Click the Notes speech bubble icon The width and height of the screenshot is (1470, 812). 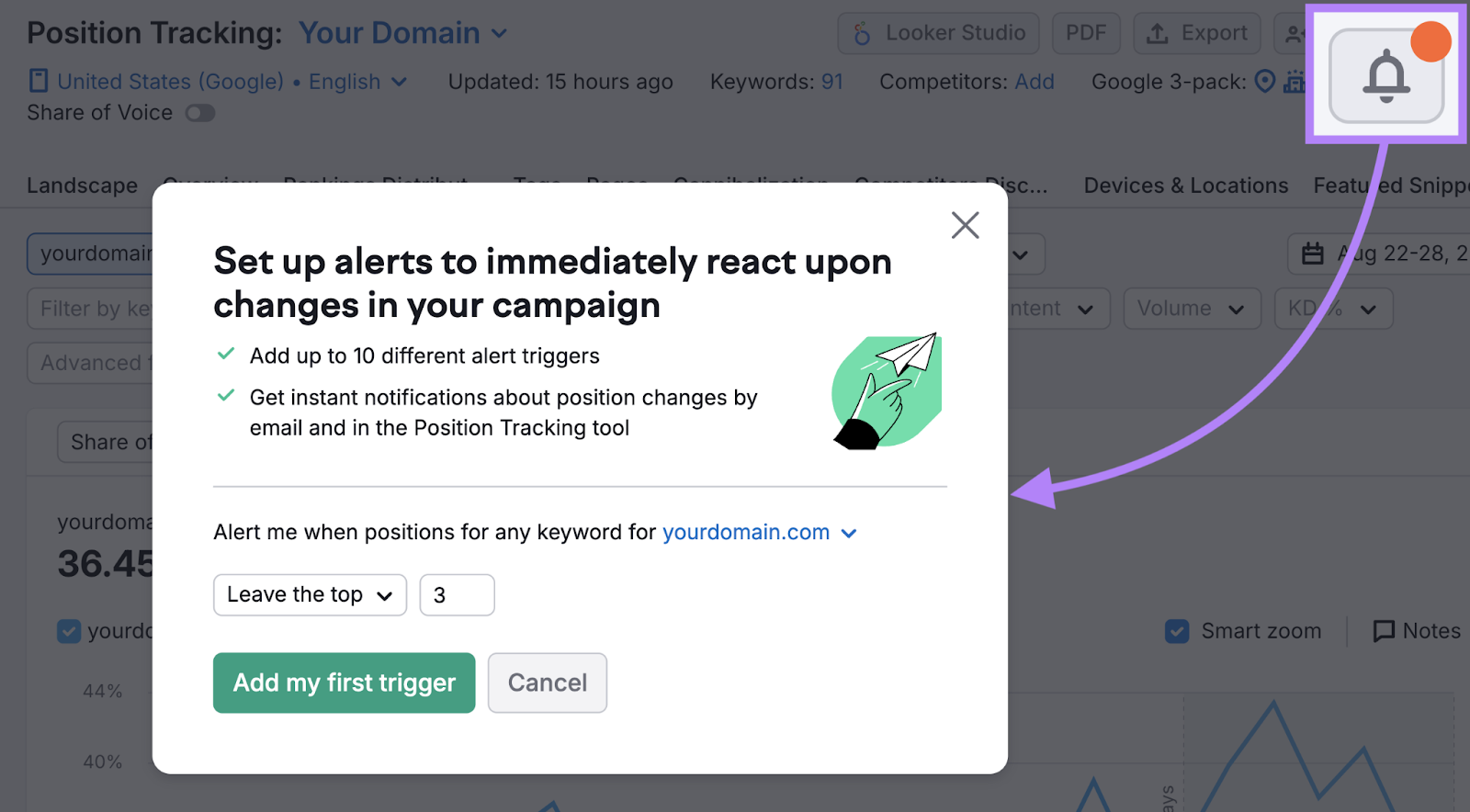click(1384, 631)
